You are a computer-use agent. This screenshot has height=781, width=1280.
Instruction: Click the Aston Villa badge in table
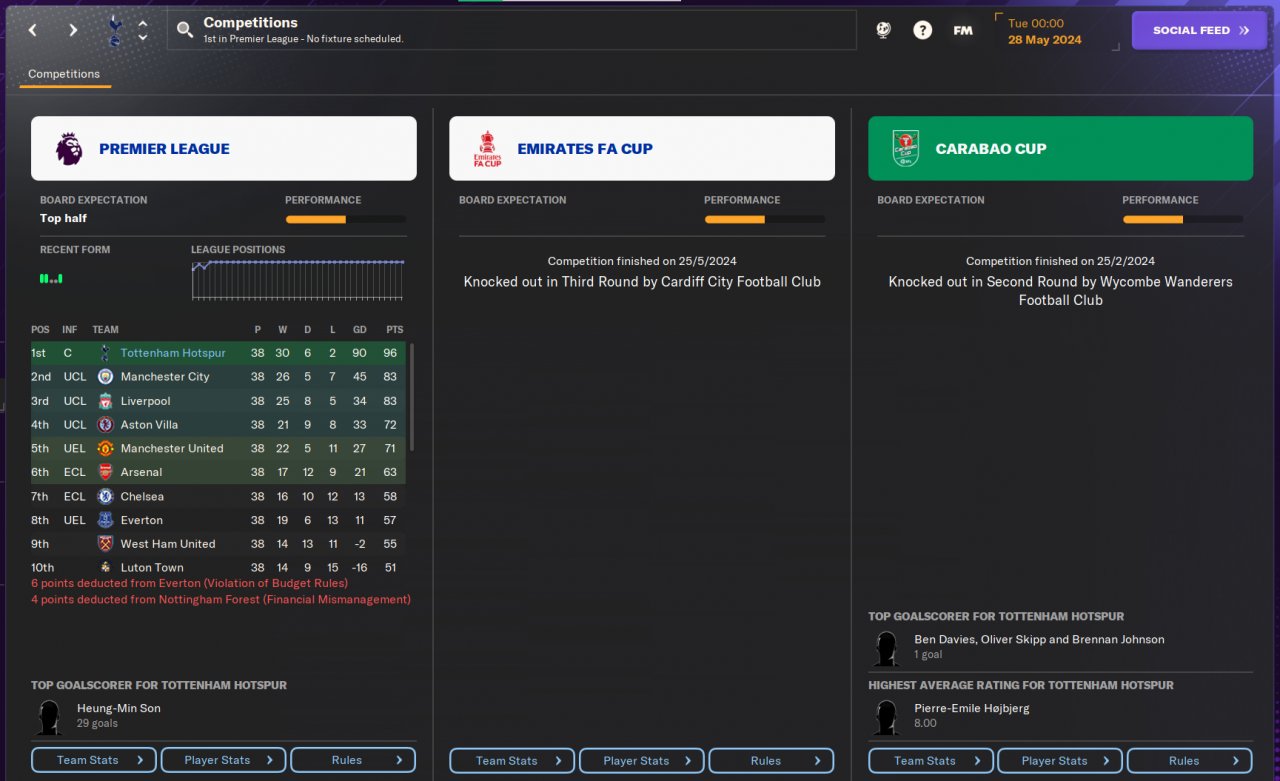click(105, 425)
